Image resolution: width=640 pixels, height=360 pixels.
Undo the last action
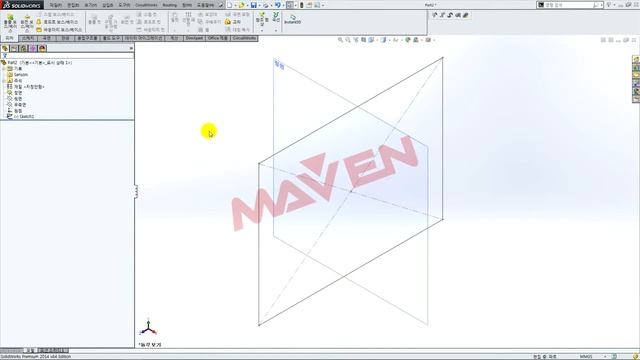(x=278, y=5)
